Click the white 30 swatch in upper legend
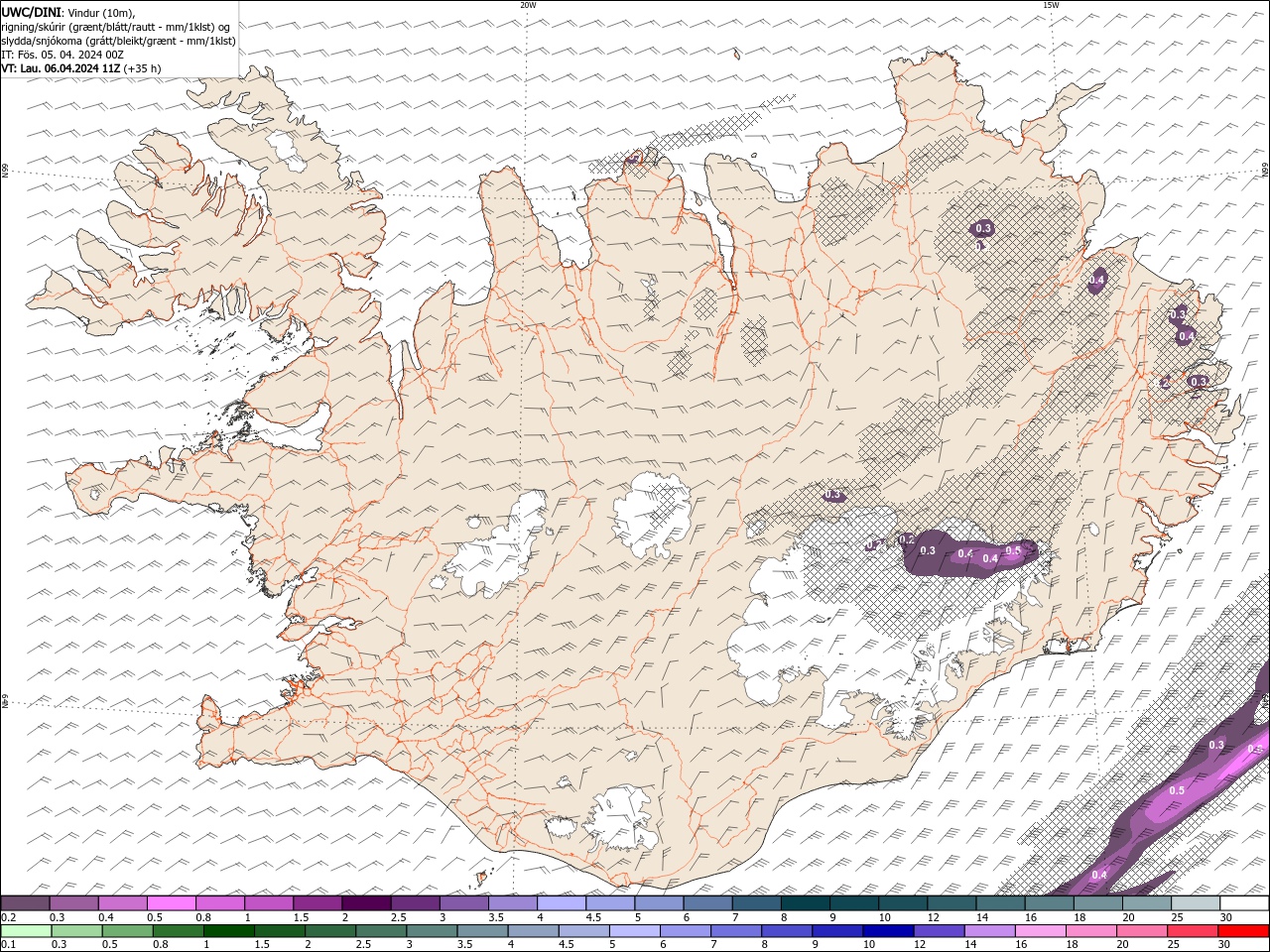Viewport: 1270px width, 952px height. [1245, 903]
